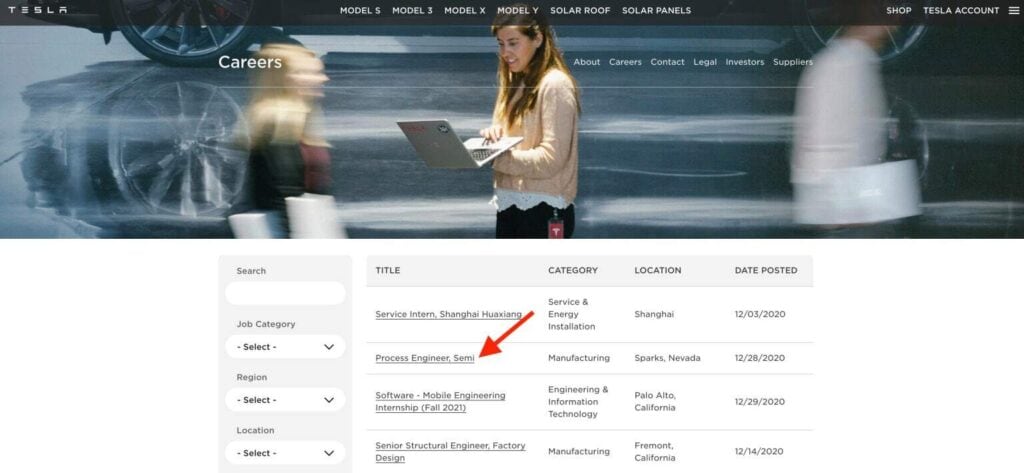Click the CATEGORY column header

(x=573, y=270)
